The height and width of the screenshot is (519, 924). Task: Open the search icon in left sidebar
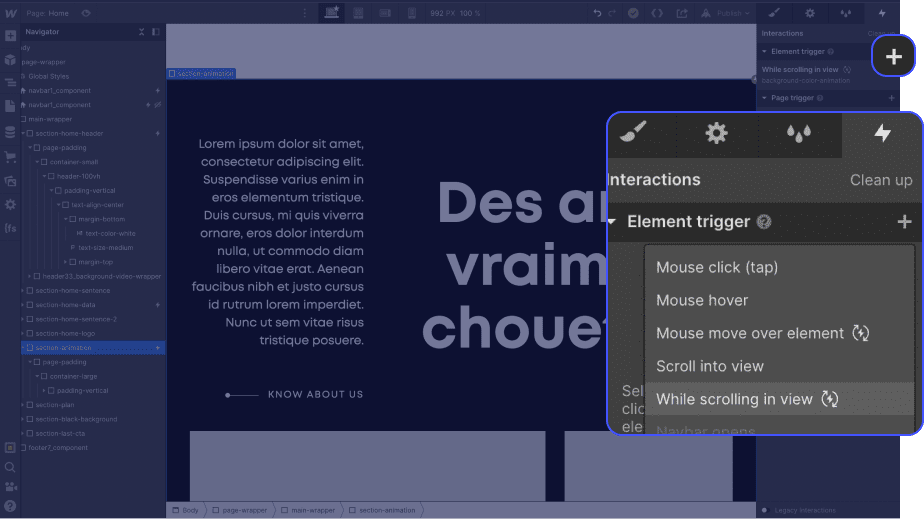10,467
